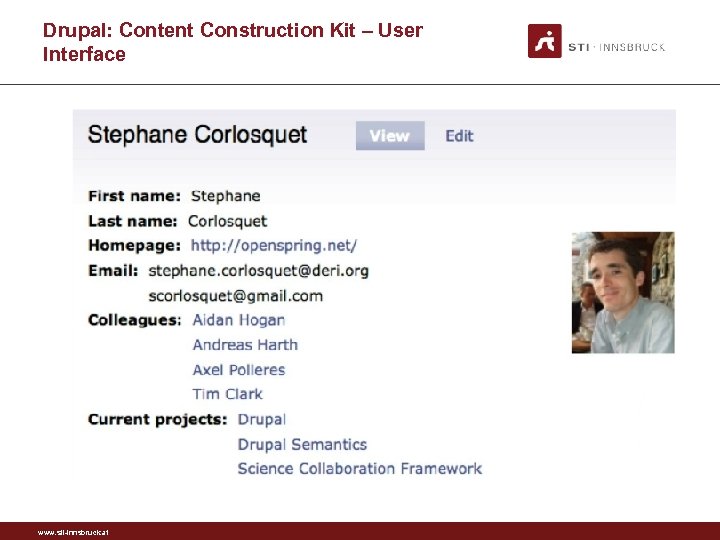Click the stephane.corlosquet@deri.org email text
This screenshot has height=540, width=720.
click(259, 271)
